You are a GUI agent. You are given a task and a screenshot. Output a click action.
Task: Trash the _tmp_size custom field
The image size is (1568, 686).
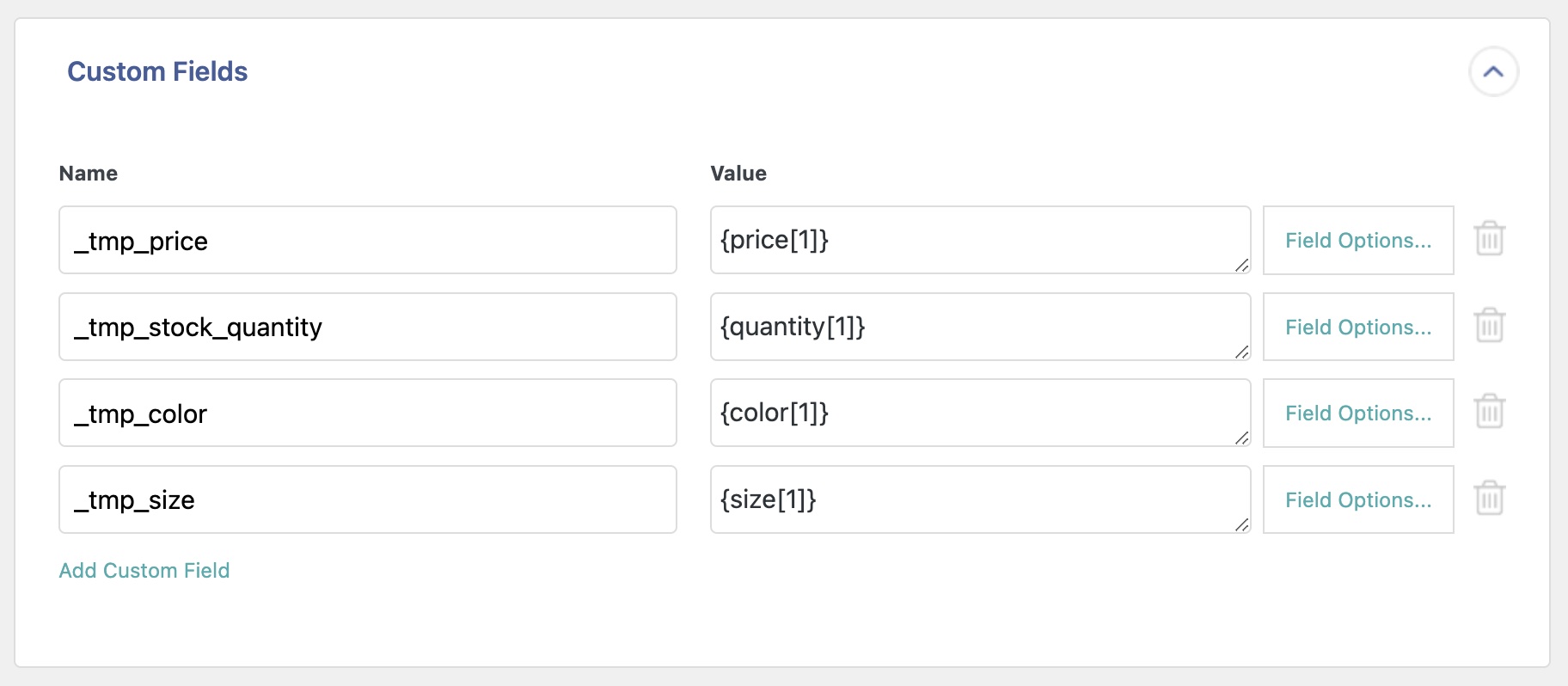pos(1489,499)
